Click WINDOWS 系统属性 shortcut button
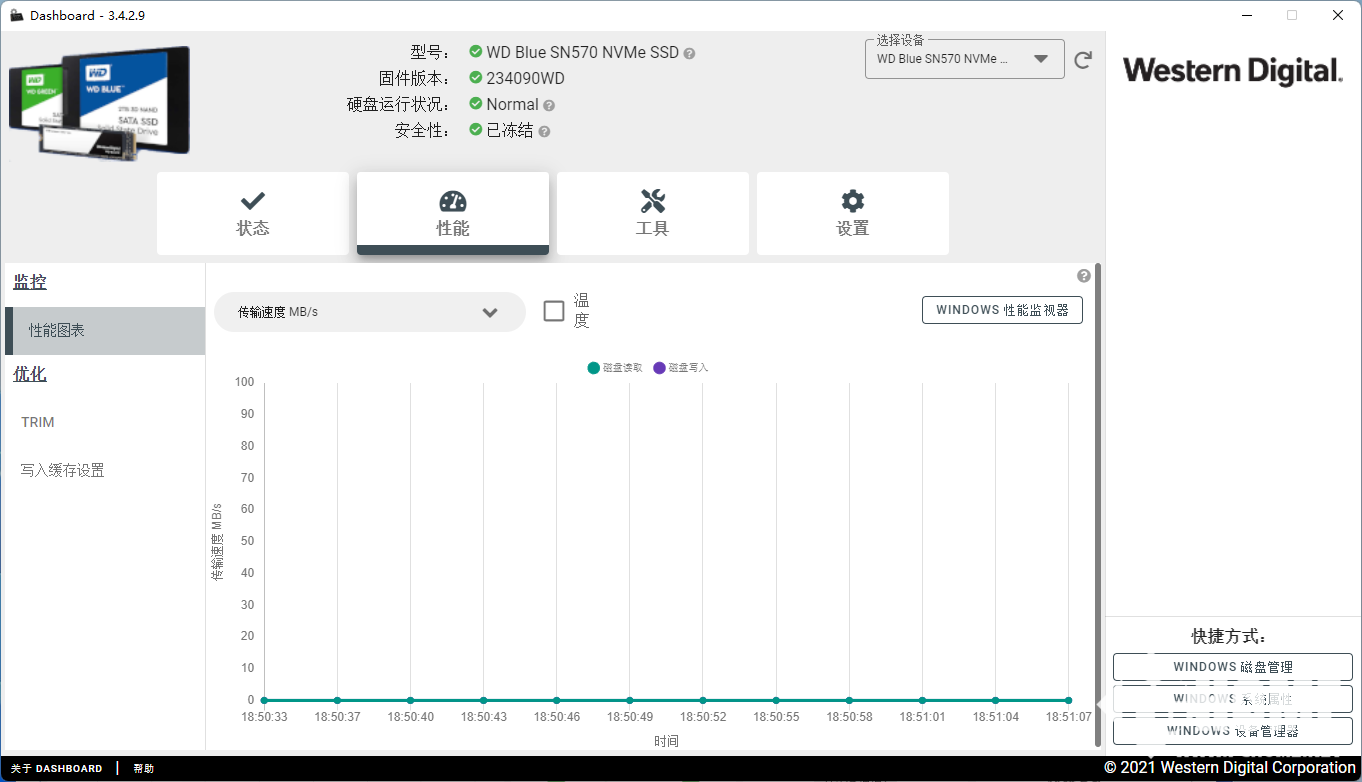This screenshot has height=782, width=1362. [1233, 699]
